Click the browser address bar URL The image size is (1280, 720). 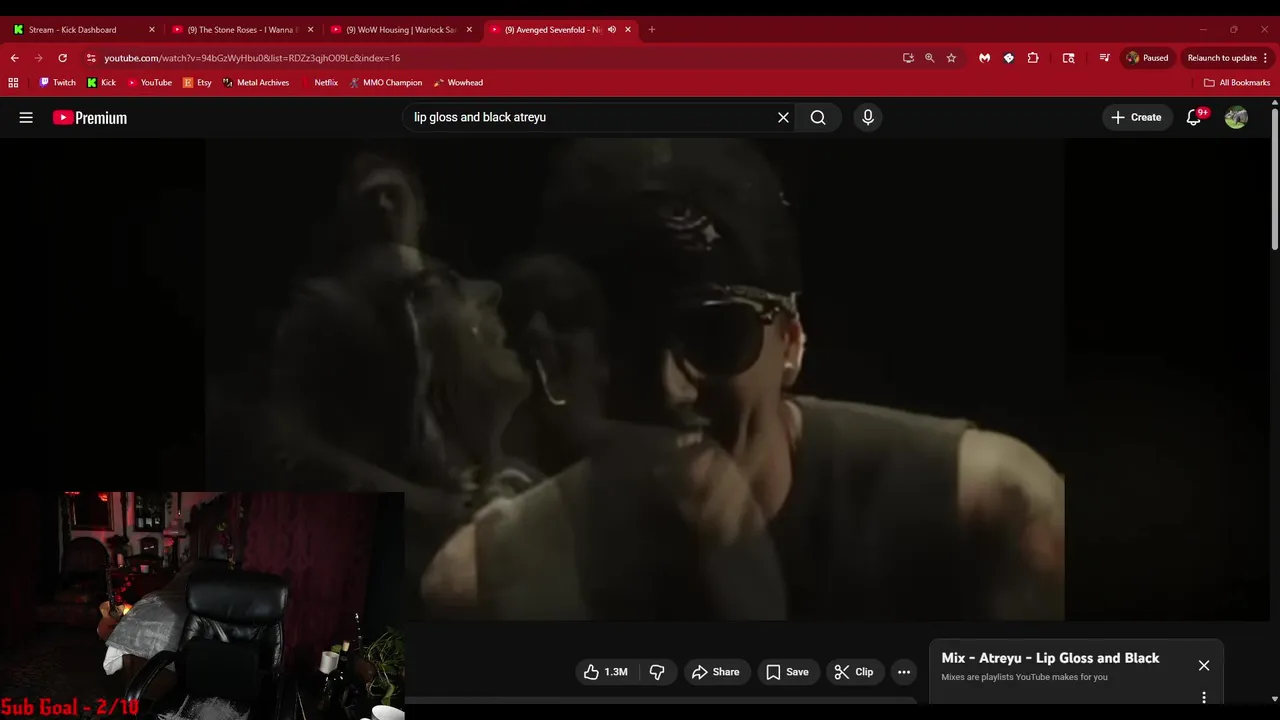(x=252, y=58)
